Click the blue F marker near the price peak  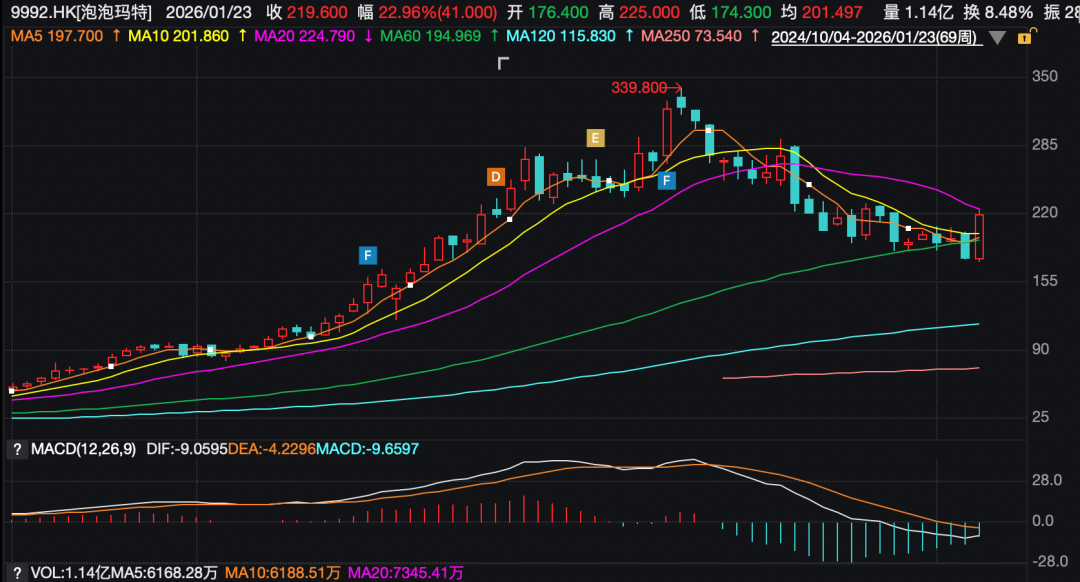click(x=667, y=180)
